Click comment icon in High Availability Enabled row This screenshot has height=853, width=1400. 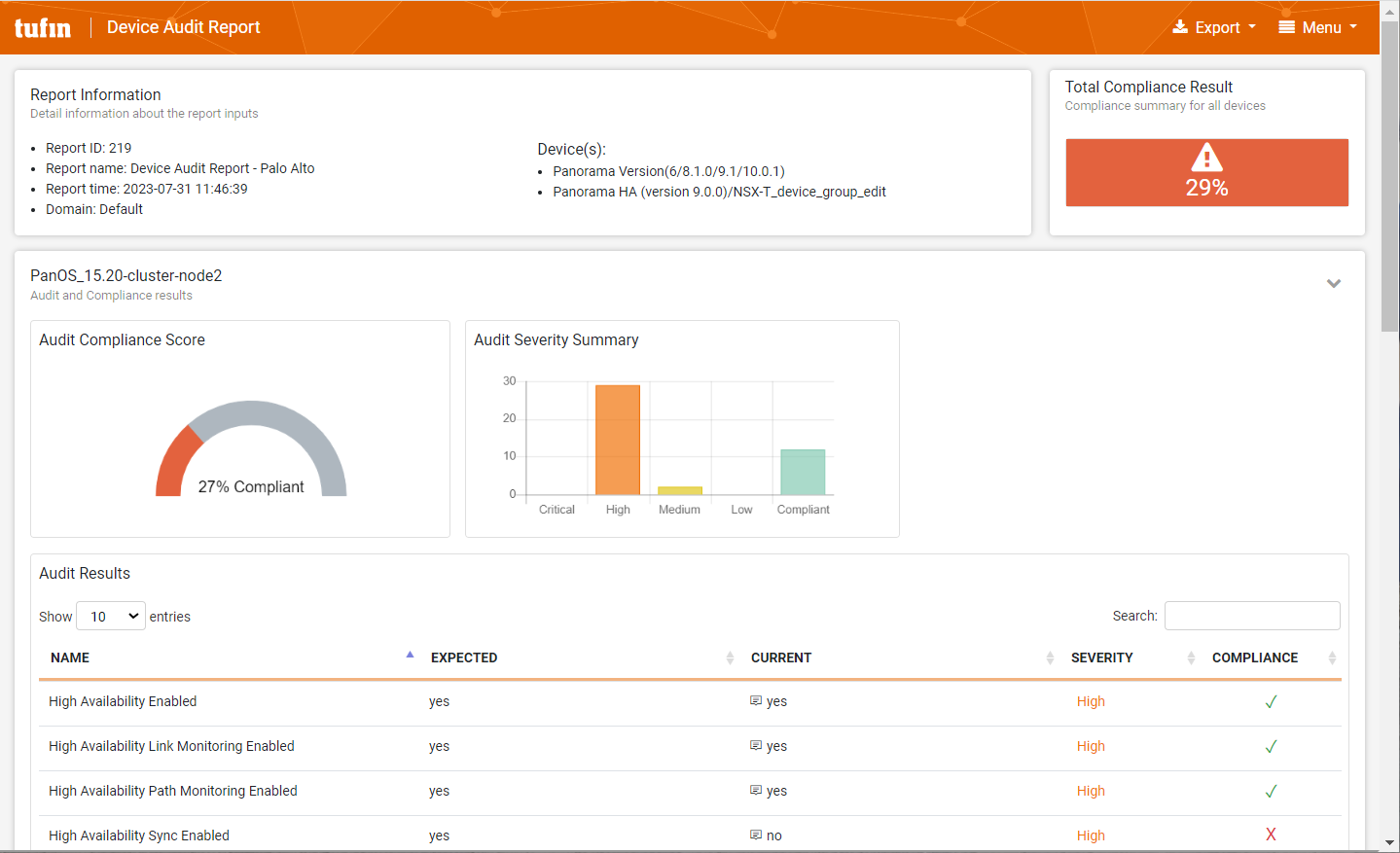tap(756, 700)
